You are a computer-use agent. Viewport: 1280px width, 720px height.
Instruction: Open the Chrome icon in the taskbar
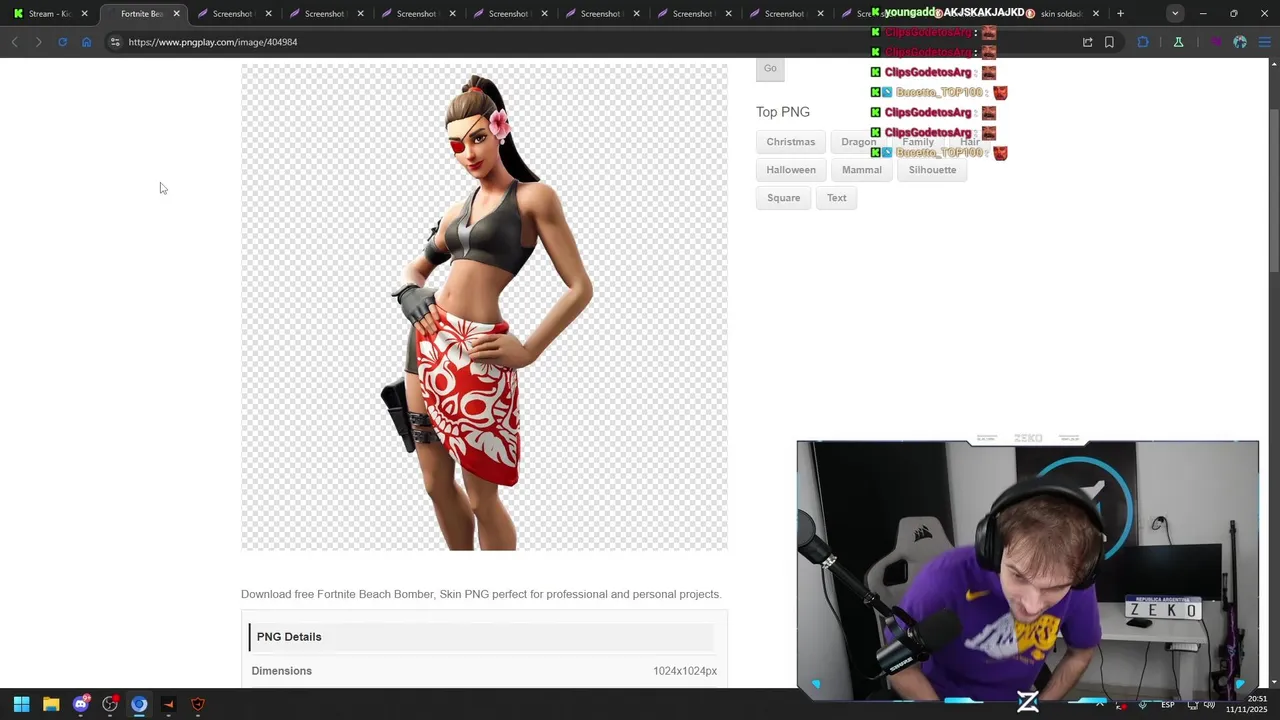tap(139, 704)
